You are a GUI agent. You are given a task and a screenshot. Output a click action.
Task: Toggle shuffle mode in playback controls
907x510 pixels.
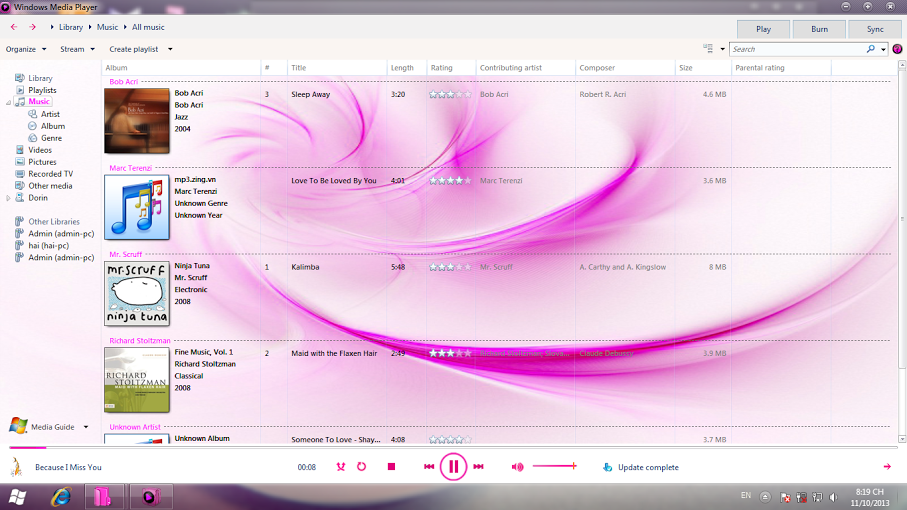(341, 467)
